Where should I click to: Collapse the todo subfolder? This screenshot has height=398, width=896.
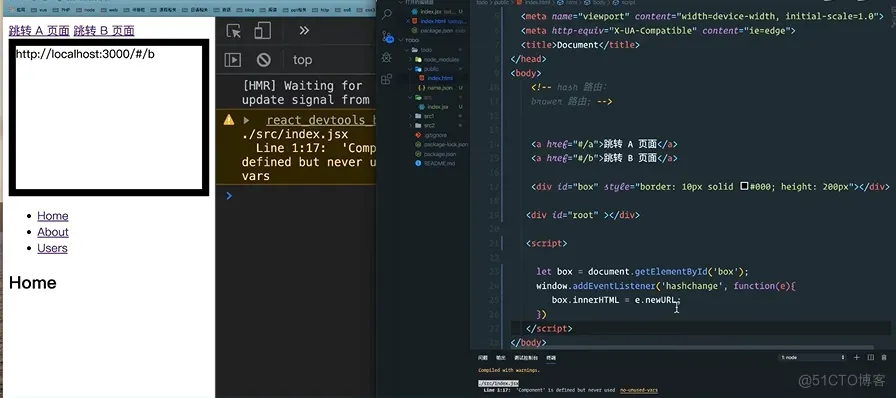click(407, 50)
